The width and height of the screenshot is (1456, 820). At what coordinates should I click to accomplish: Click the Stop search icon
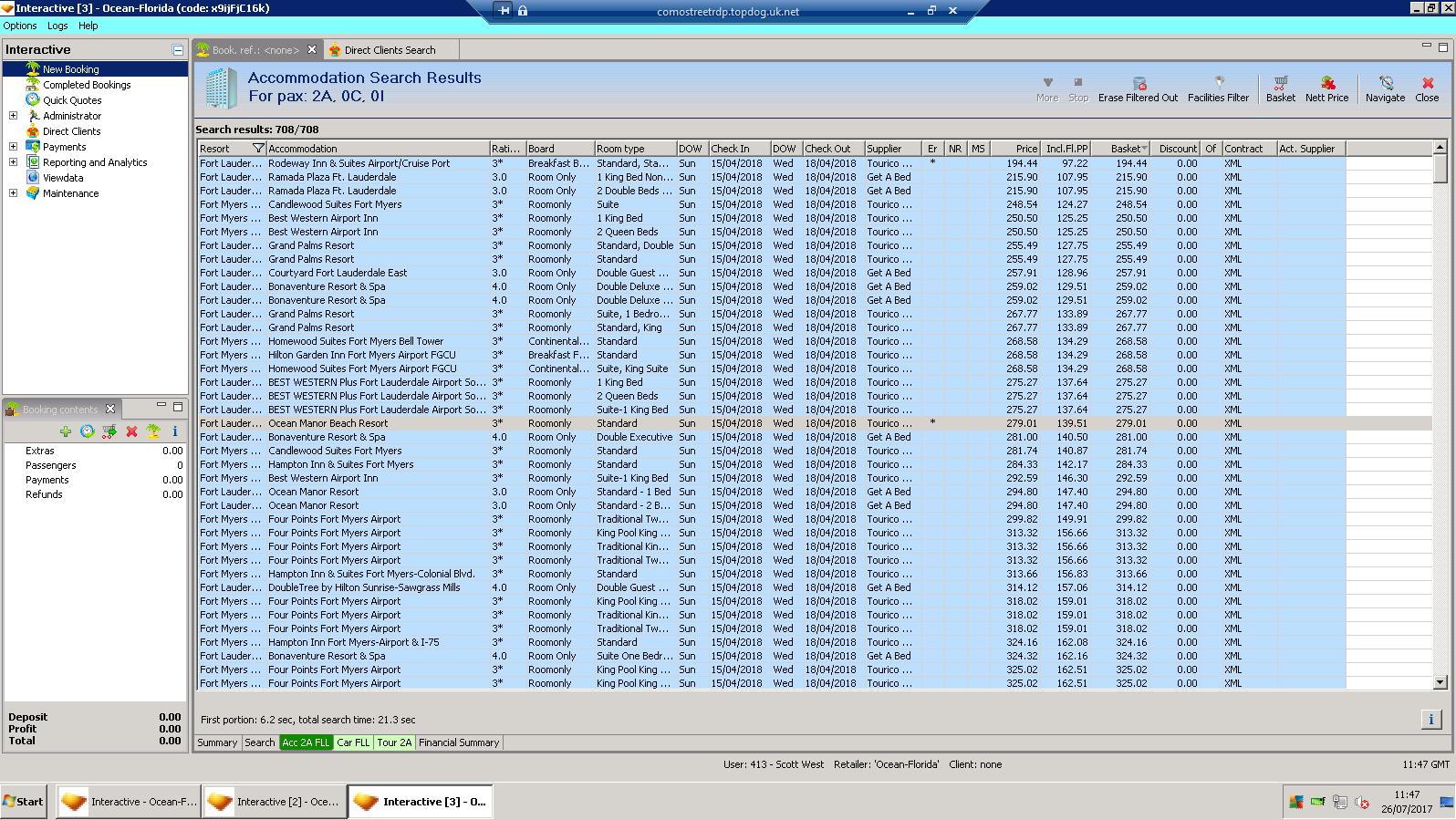click(1078, 83)
